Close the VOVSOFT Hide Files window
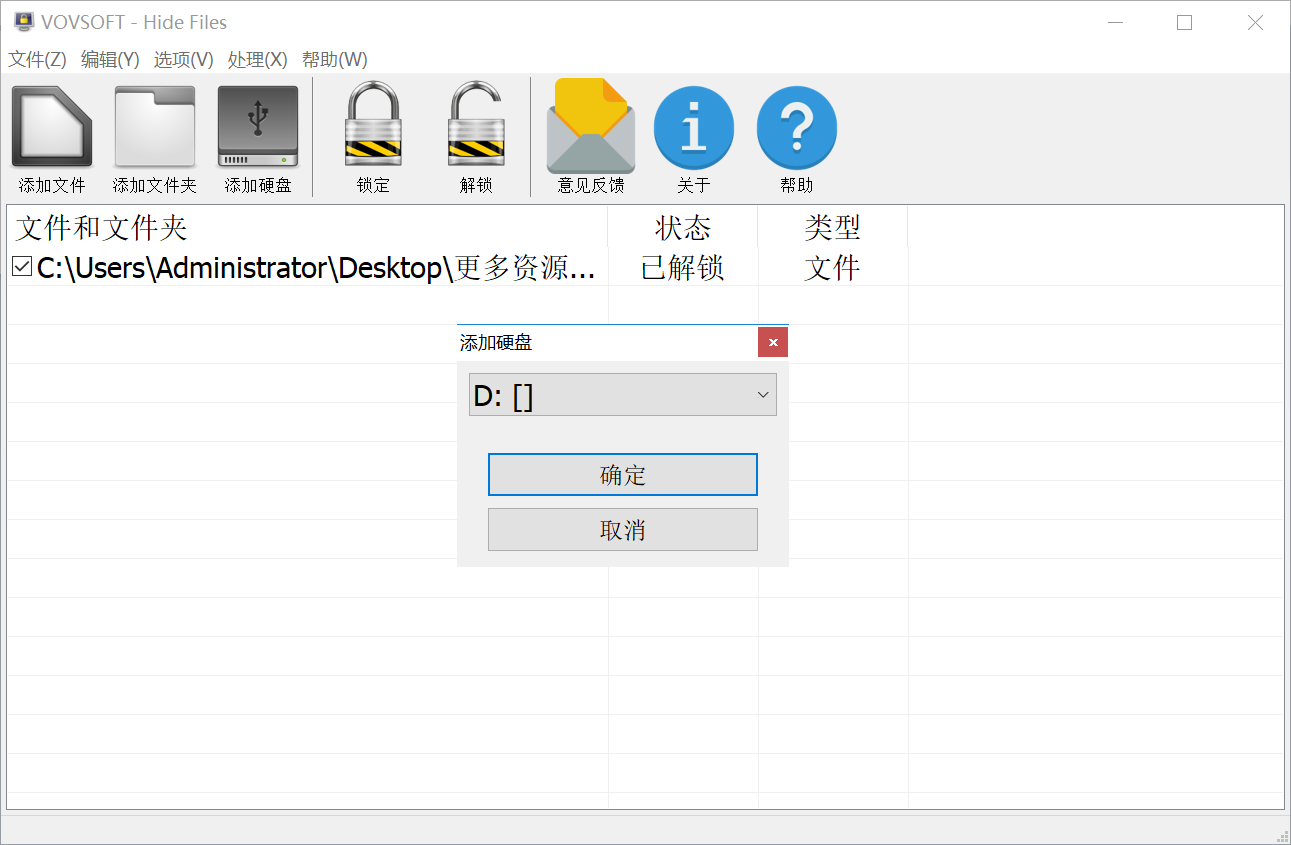Screen dimensions: 1291x845 point(1255,22)
